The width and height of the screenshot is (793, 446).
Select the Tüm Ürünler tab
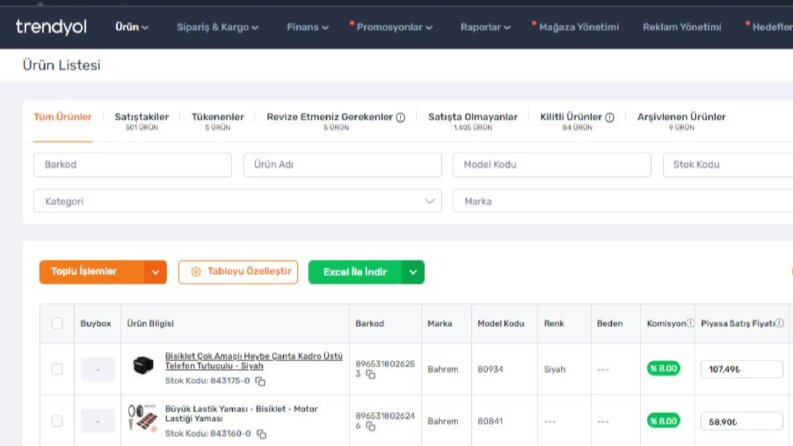pos(63,117)
